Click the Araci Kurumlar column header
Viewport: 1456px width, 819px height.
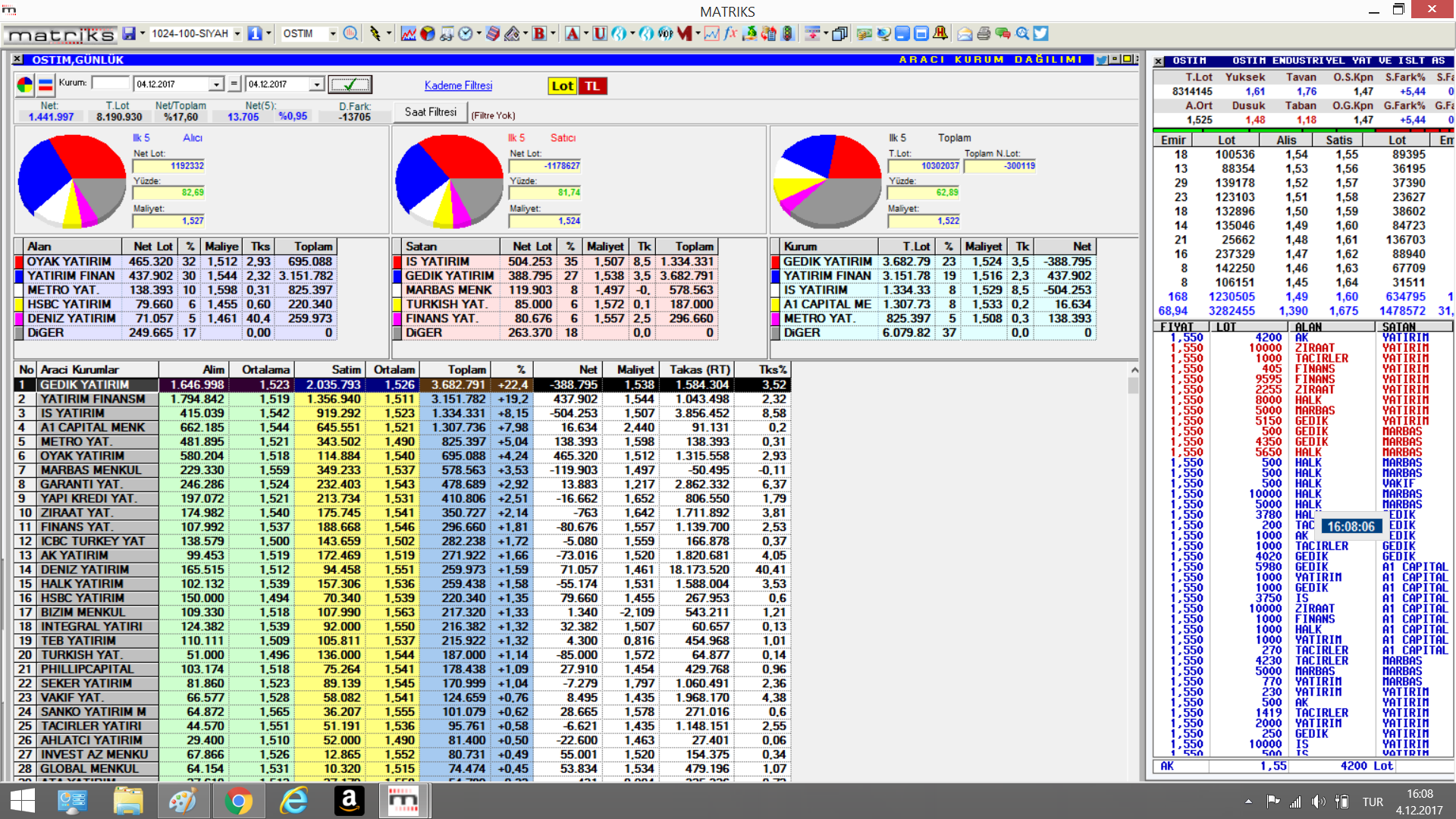click(97, 369)
